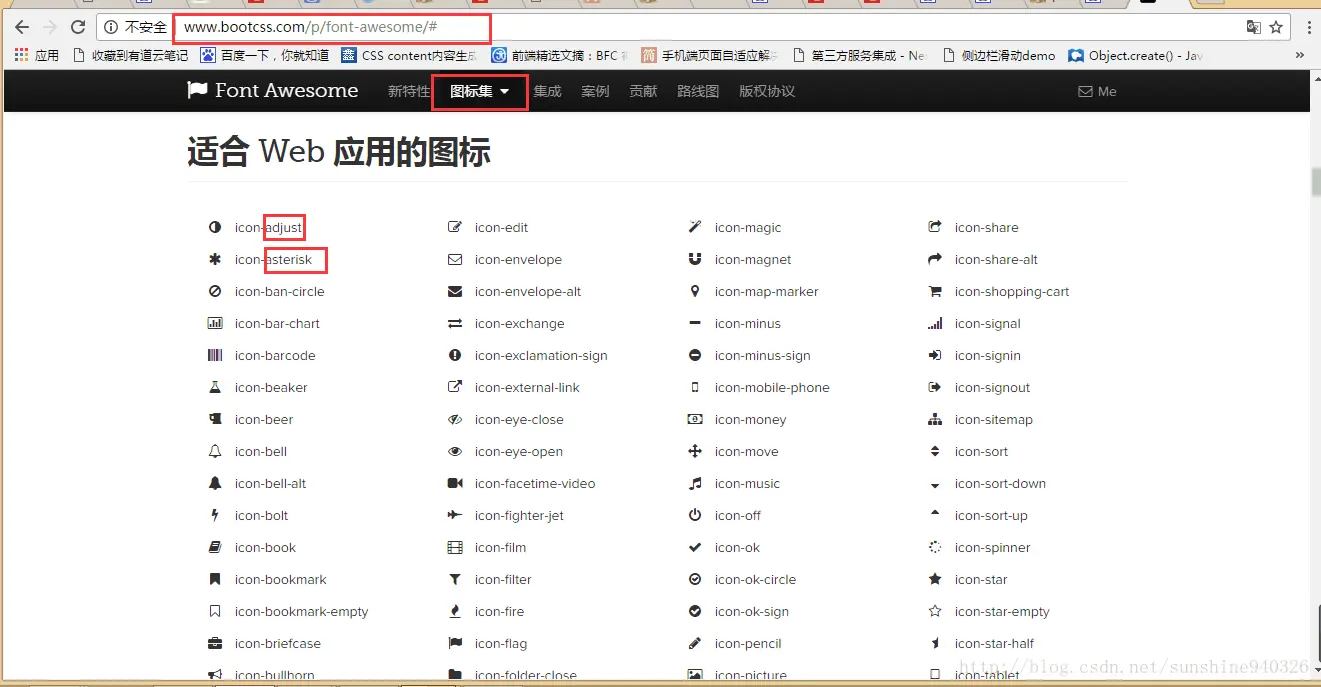Click the outlined bell icon beside icon-bell
Viewport: 1321px width, 687px height.
tap(214, 451)
